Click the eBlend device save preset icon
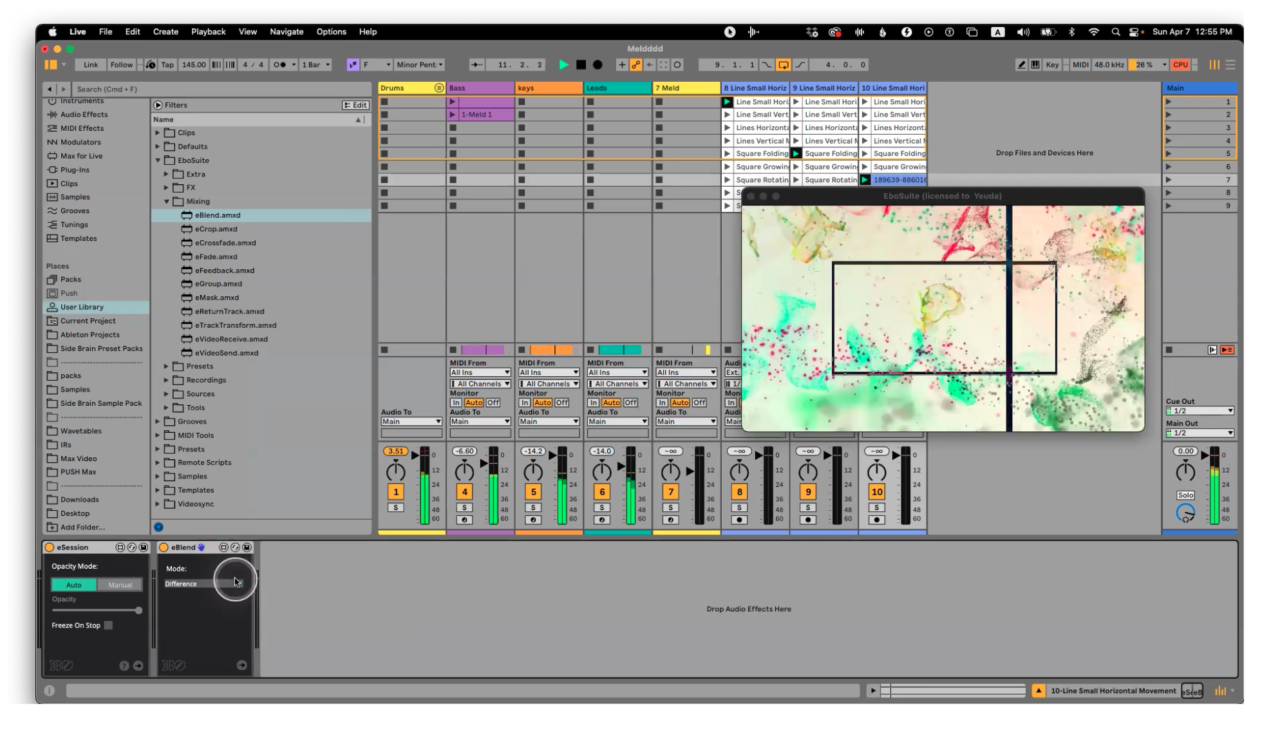The image size is (1280, 751). click(247, 547)
